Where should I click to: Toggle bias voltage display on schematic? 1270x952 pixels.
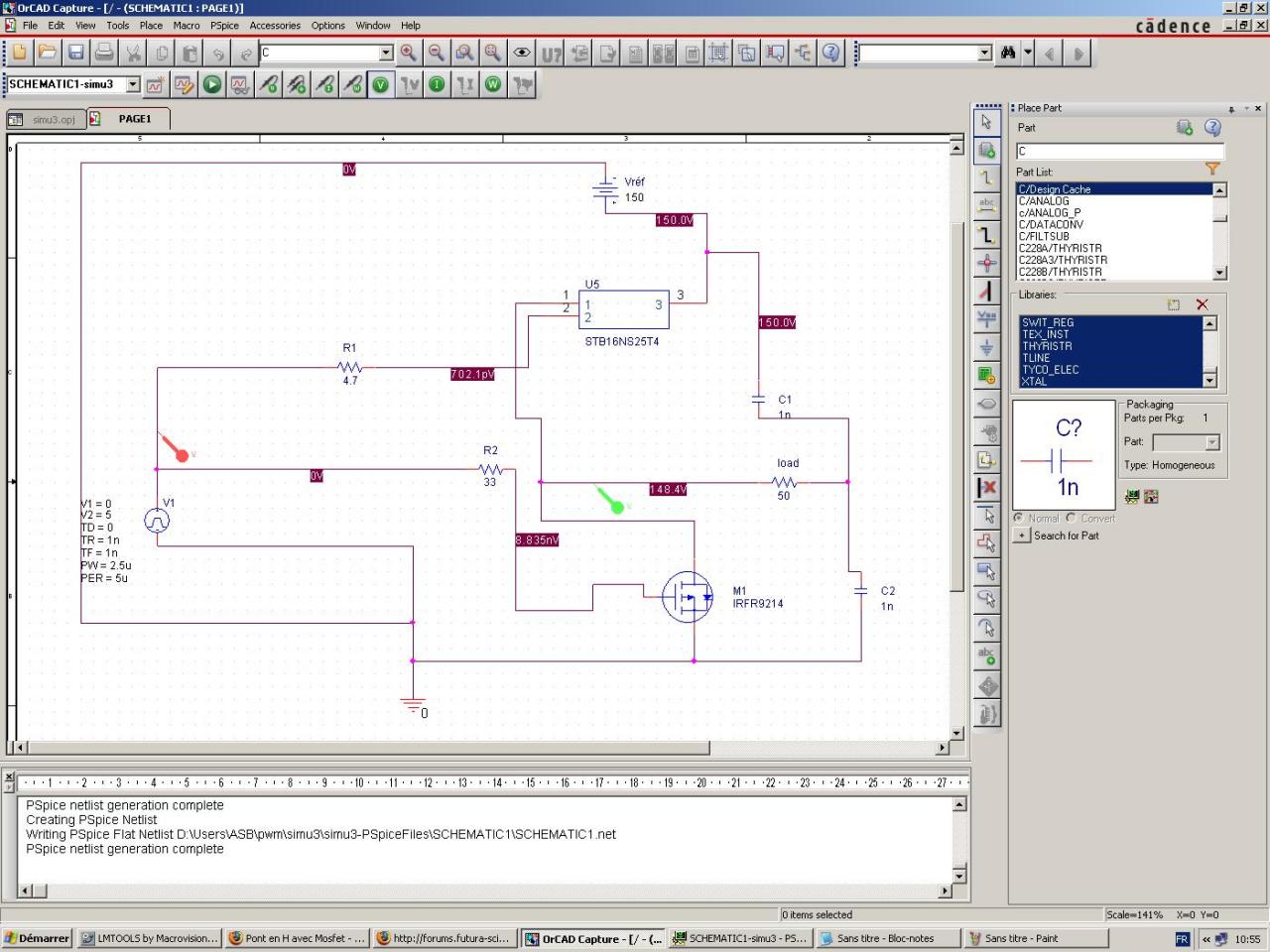(x=381, y=85)
